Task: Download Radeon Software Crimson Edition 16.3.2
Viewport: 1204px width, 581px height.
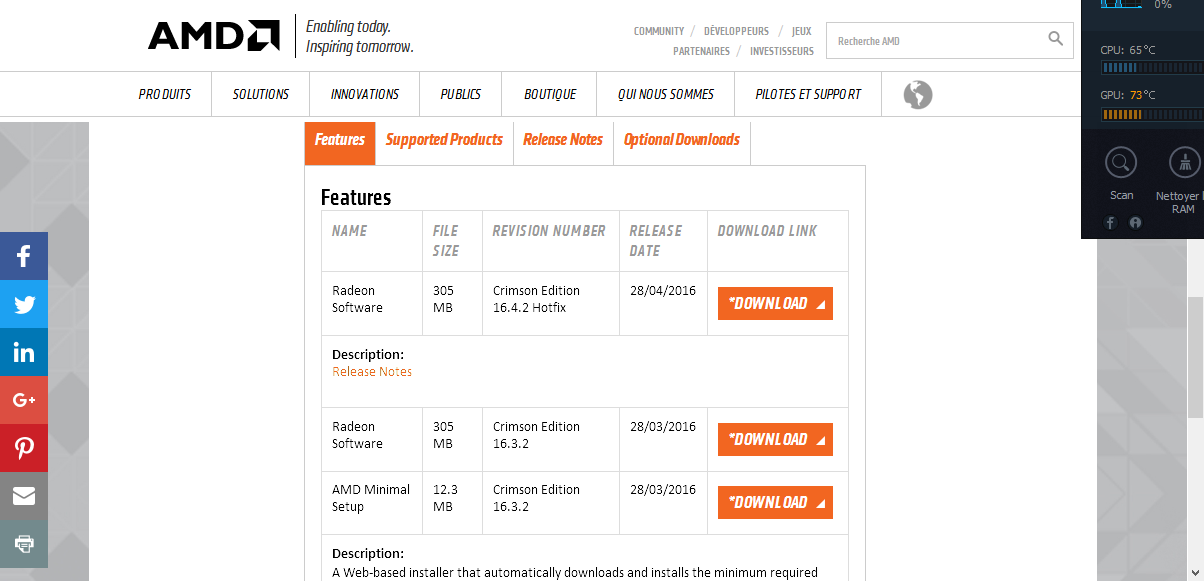Action: [775, 440]
